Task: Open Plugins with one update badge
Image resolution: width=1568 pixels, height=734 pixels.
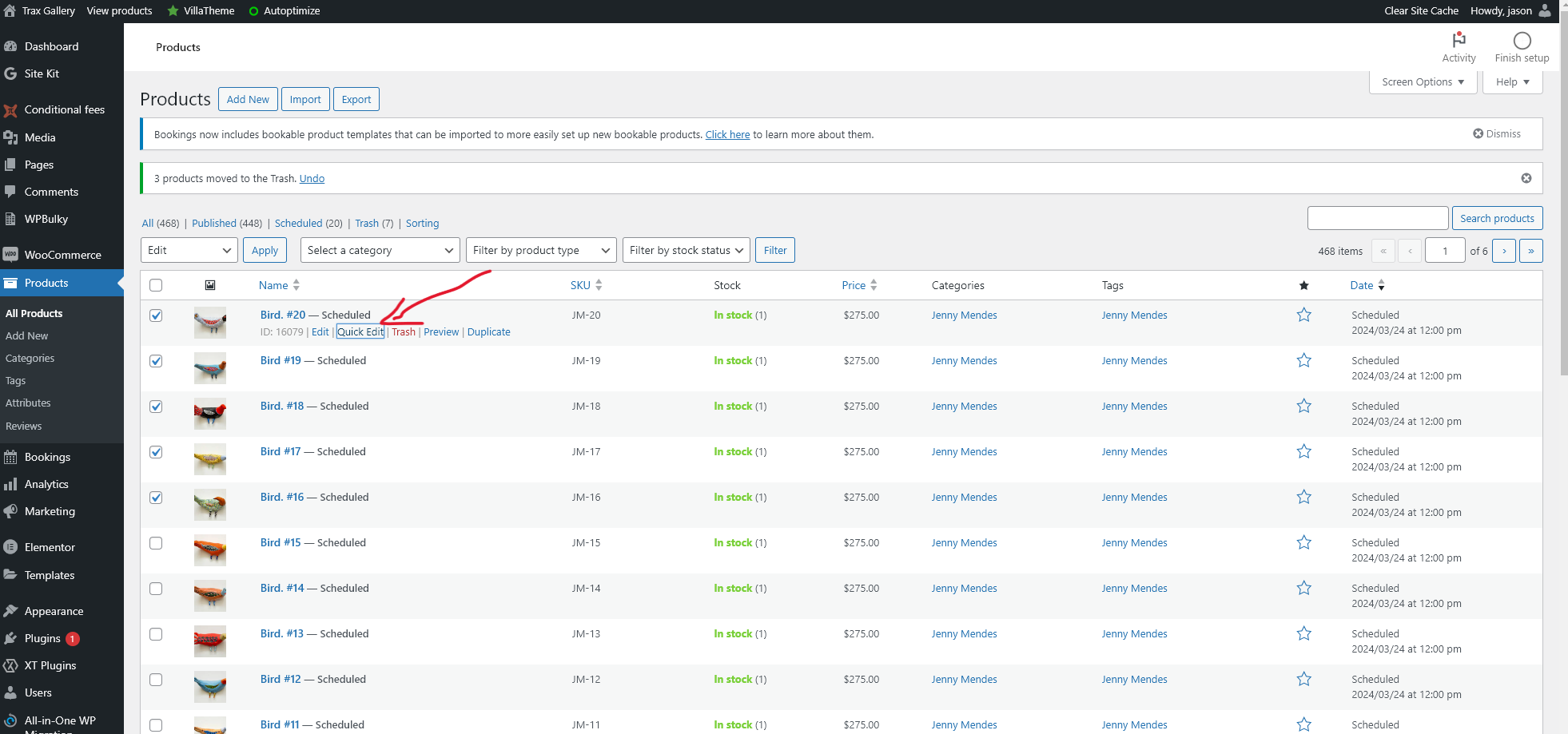Action: (42, 638)
